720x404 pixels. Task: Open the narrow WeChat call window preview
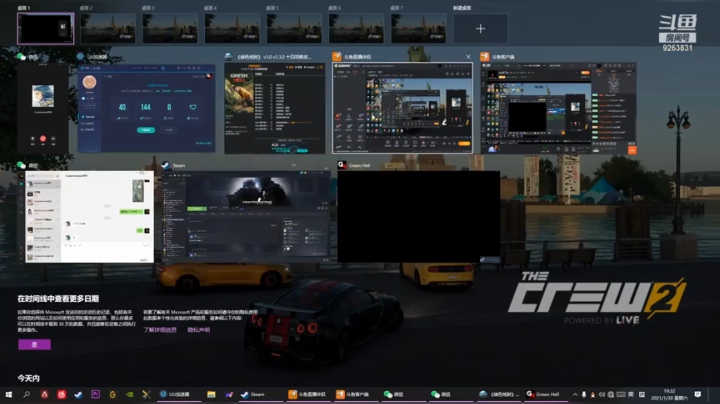(43, 108)
